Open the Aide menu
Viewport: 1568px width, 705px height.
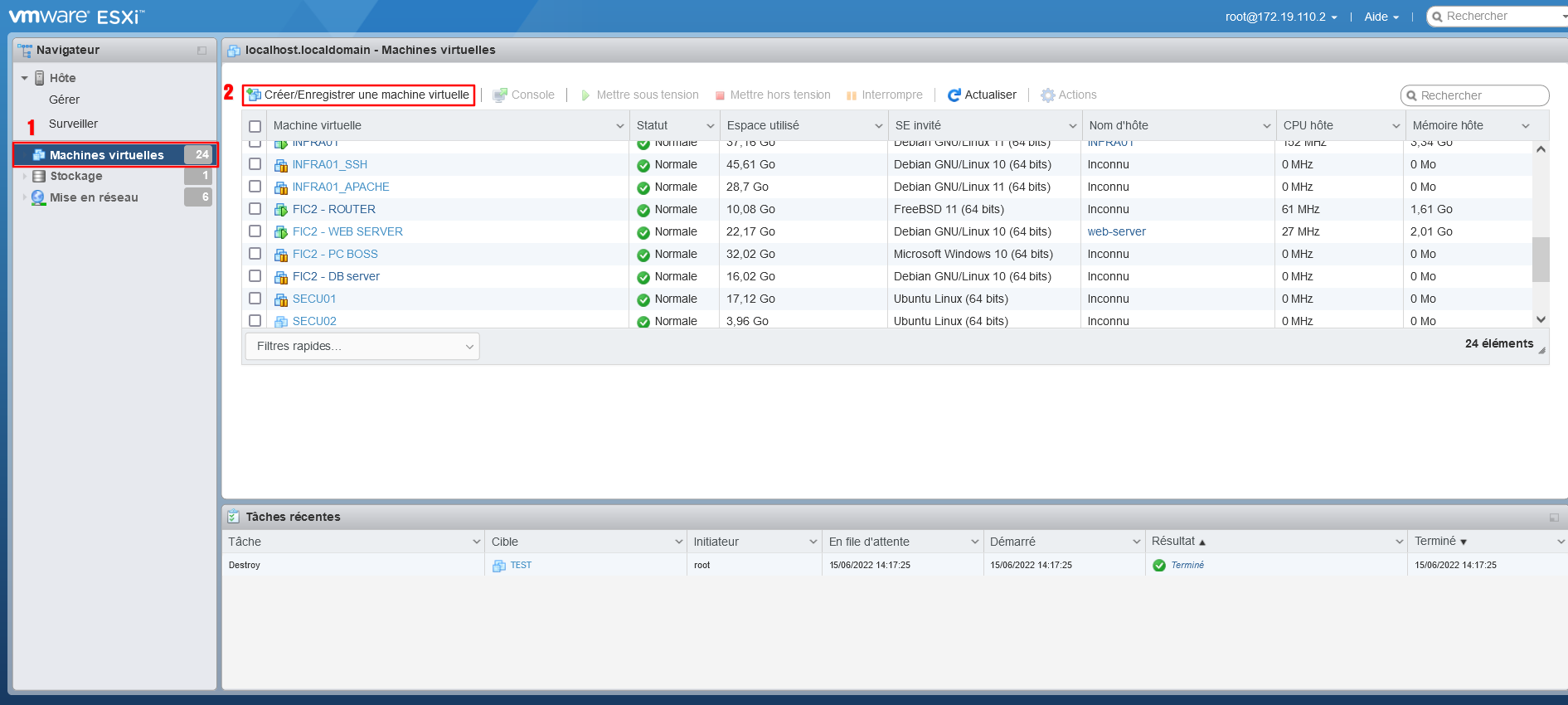pyautogui.click(x=1381, y=17)
